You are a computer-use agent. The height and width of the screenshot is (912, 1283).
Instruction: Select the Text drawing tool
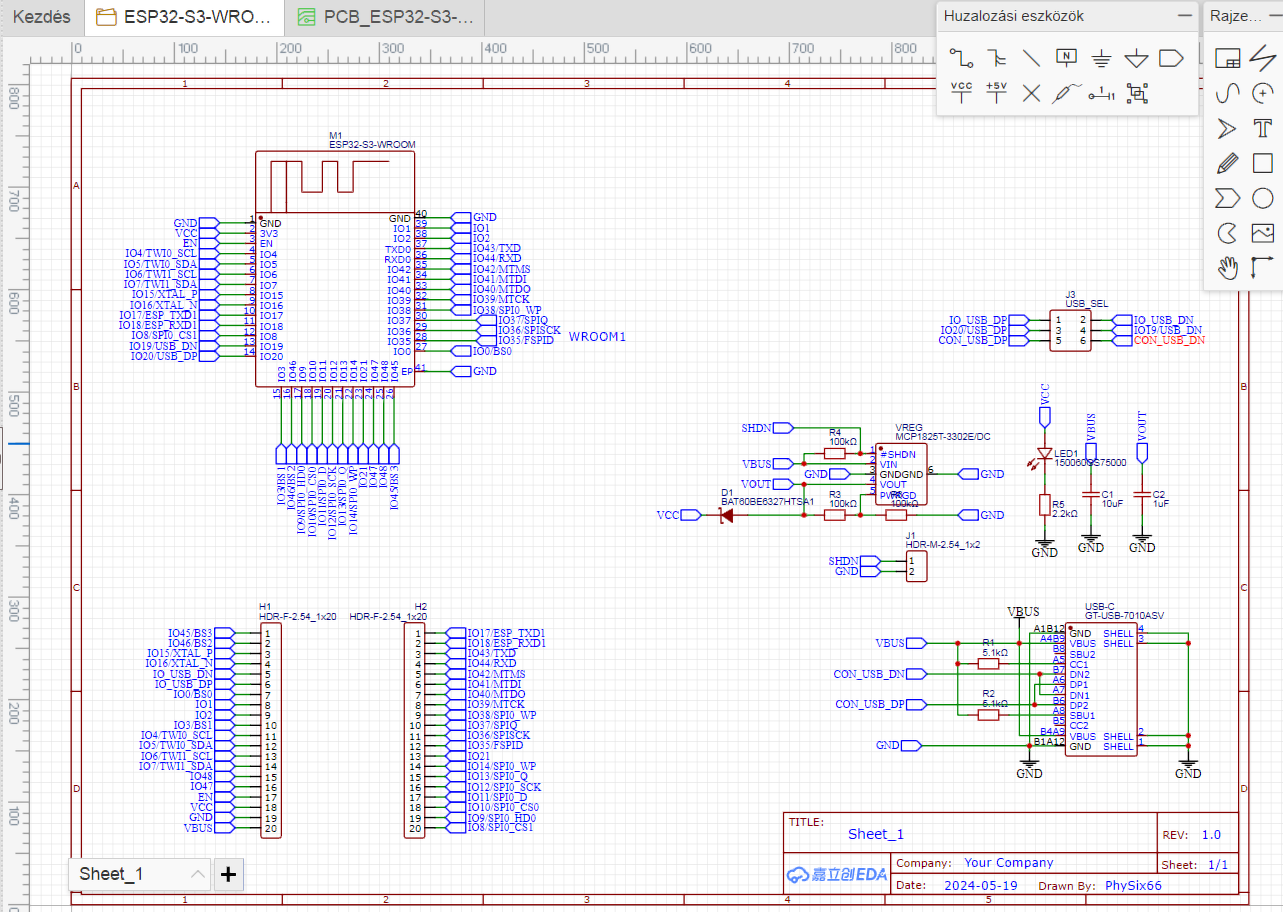pos(1262,128)
